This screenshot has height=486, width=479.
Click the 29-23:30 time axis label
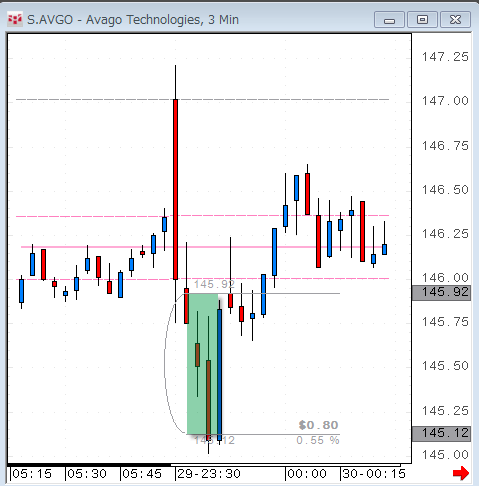pyautogui.click(x=209, y=474)
